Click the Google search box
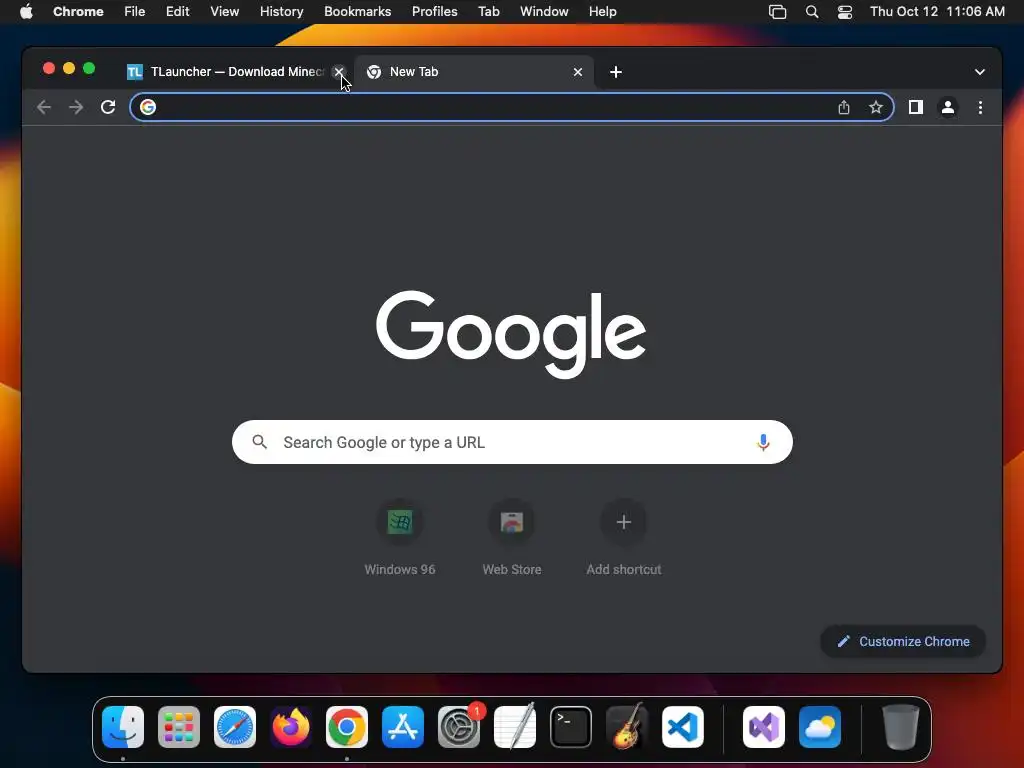Screen dimensions: 1024x768 tap(512, 442)
